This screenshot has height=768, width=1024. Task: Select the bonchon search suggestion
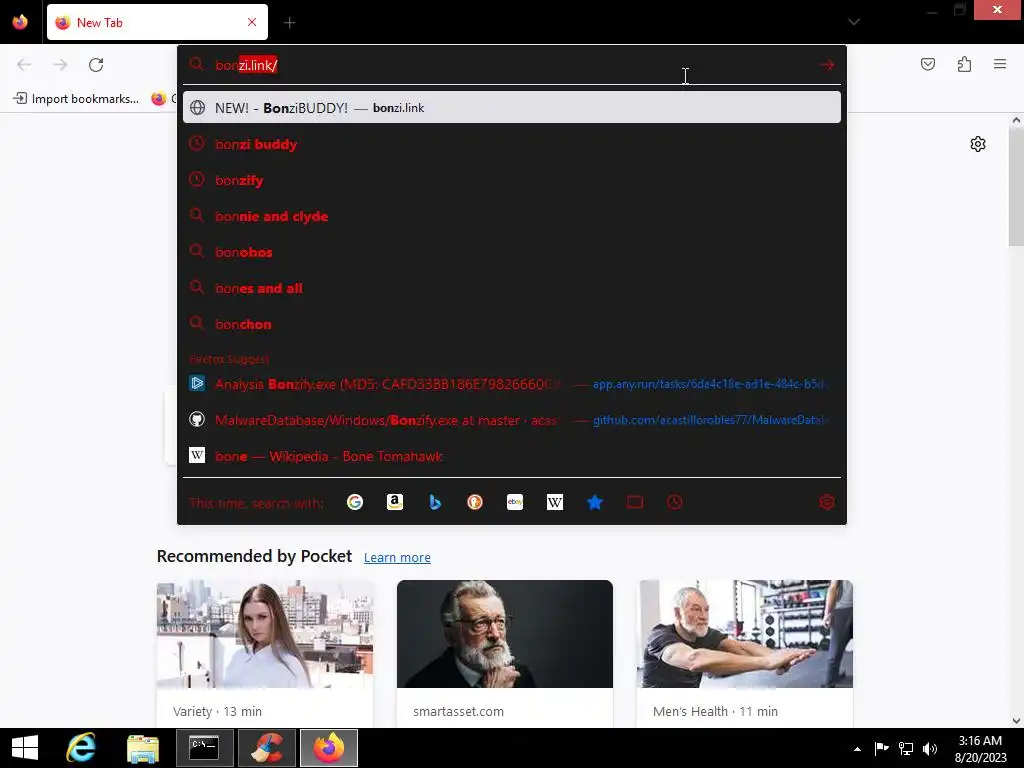512,323
